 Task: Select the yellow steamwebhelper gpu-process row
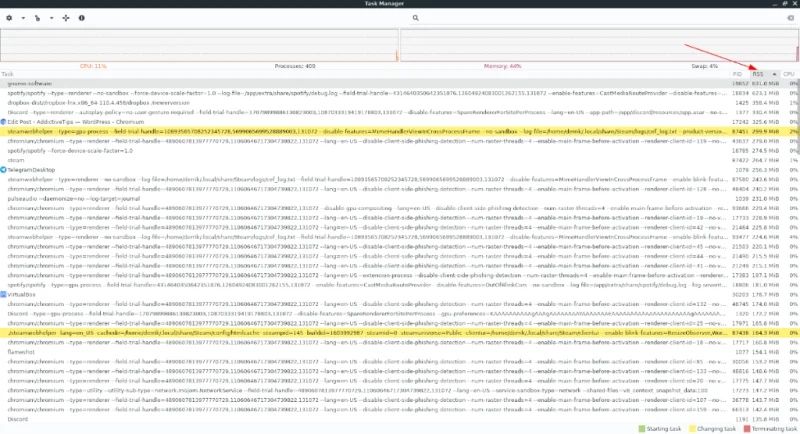tap(398, 132)
